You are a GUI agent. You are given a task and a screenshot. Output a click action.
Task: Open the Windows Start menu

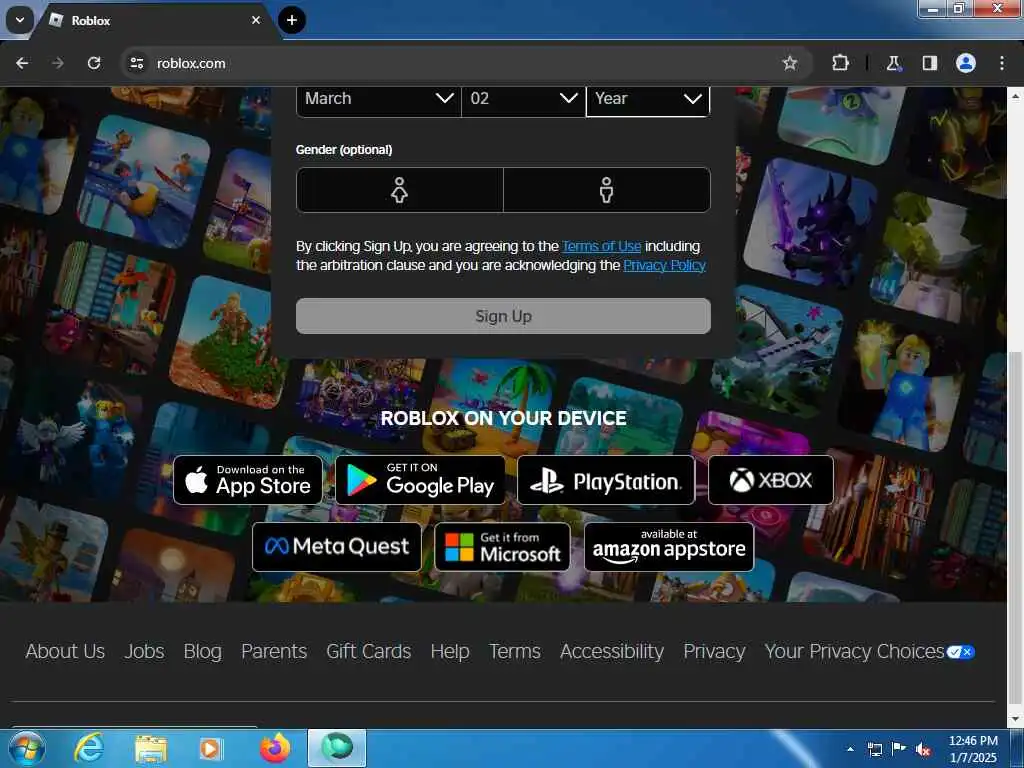pyautogui.click(x=27, y=748)
